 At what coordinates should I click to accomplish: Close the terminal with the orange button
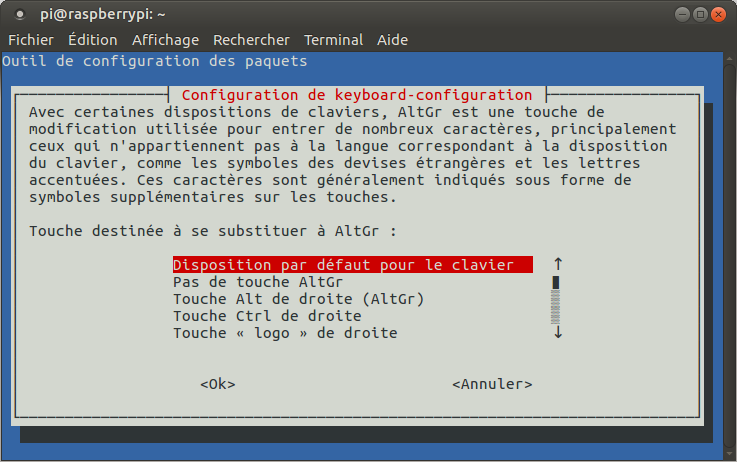[719, 14]
